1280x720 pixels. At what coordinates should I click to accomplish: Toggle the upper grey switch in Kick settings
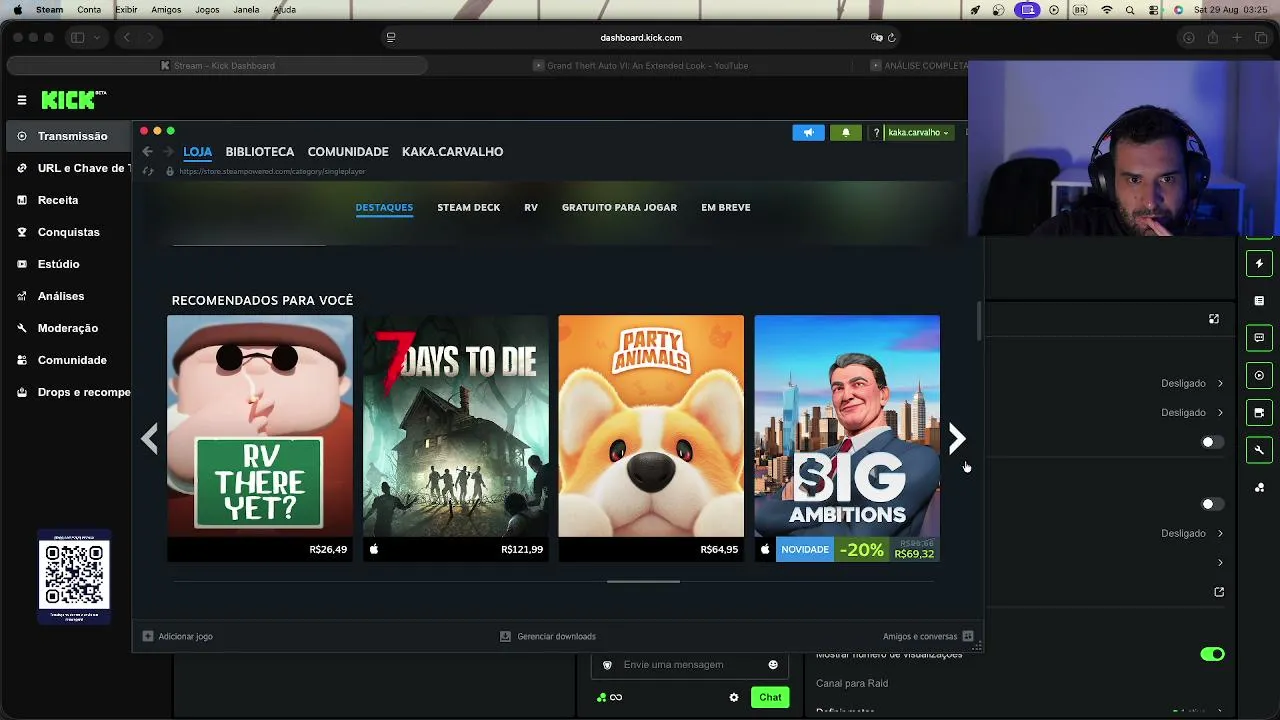(1211, 442)
